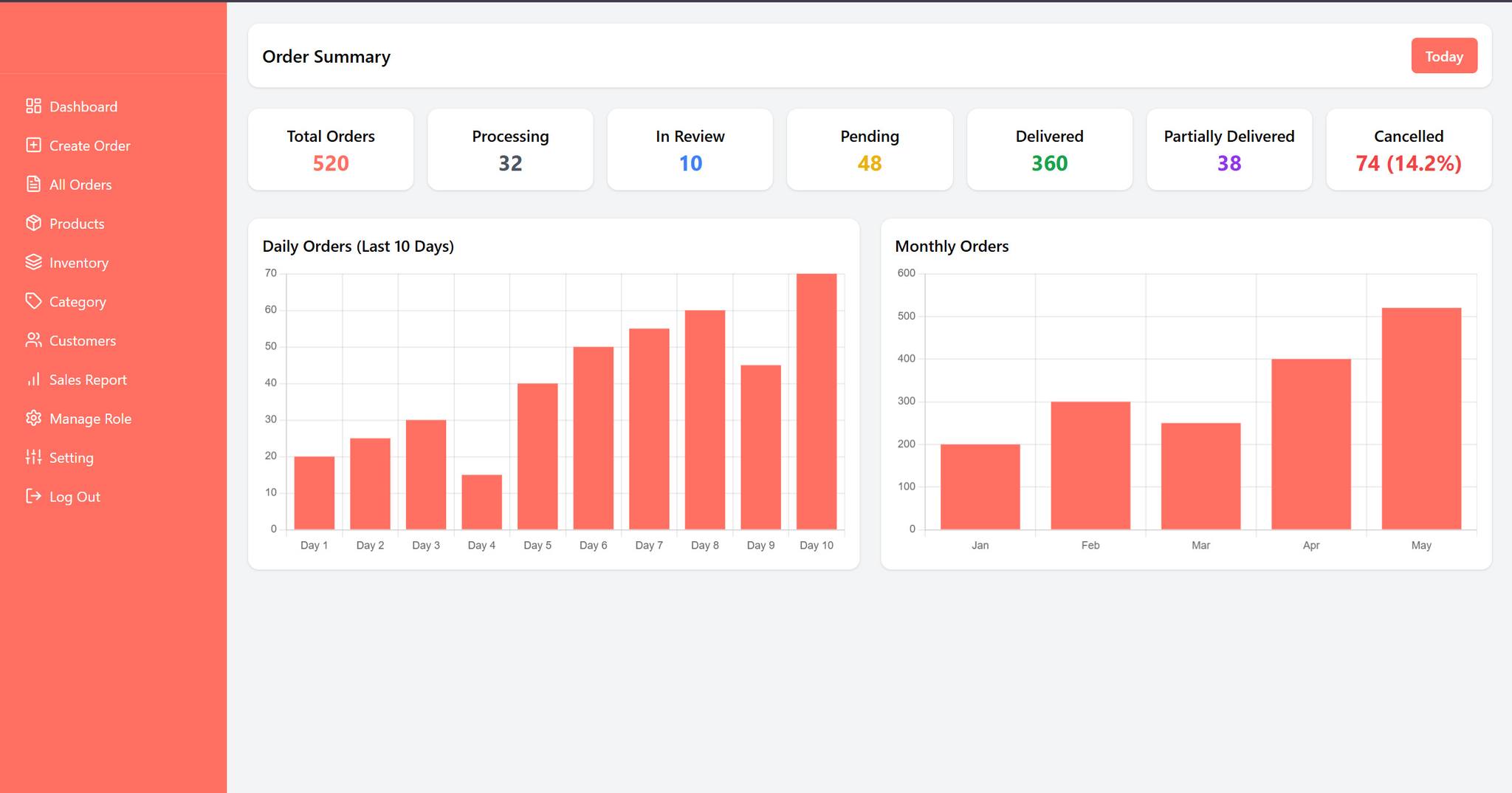
Task: Click the Create Order plus icon
Action: [x=33, y=145]
